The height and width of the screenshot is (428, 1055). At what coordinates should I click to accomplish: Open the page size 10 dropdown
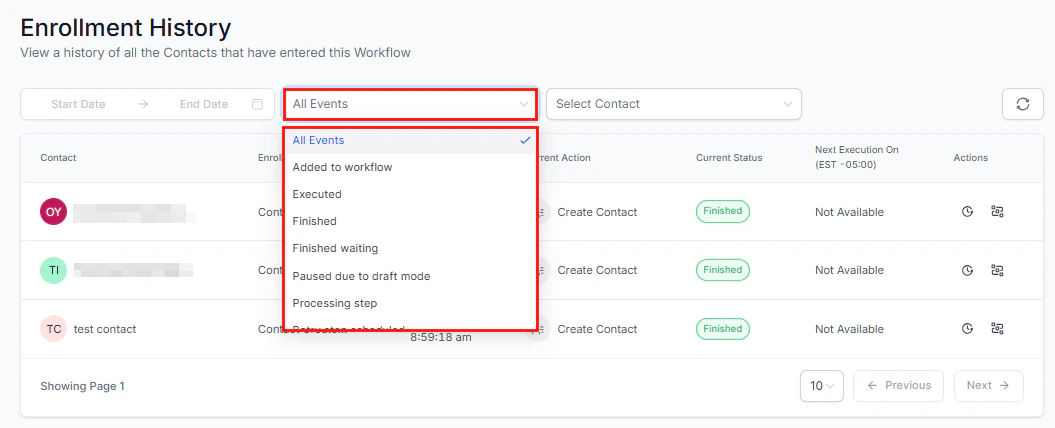click(x=822, y=386)
